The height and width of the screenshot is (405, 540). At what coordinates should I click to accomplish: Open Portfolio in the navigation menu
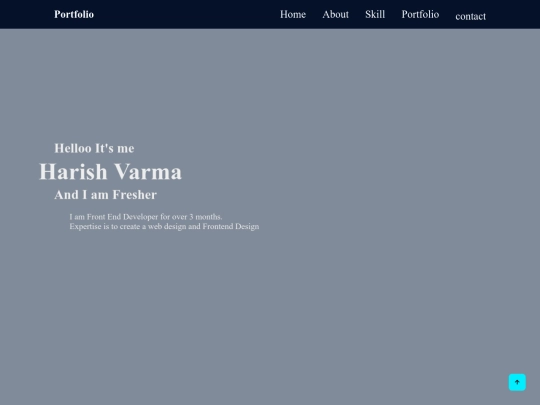420,14
